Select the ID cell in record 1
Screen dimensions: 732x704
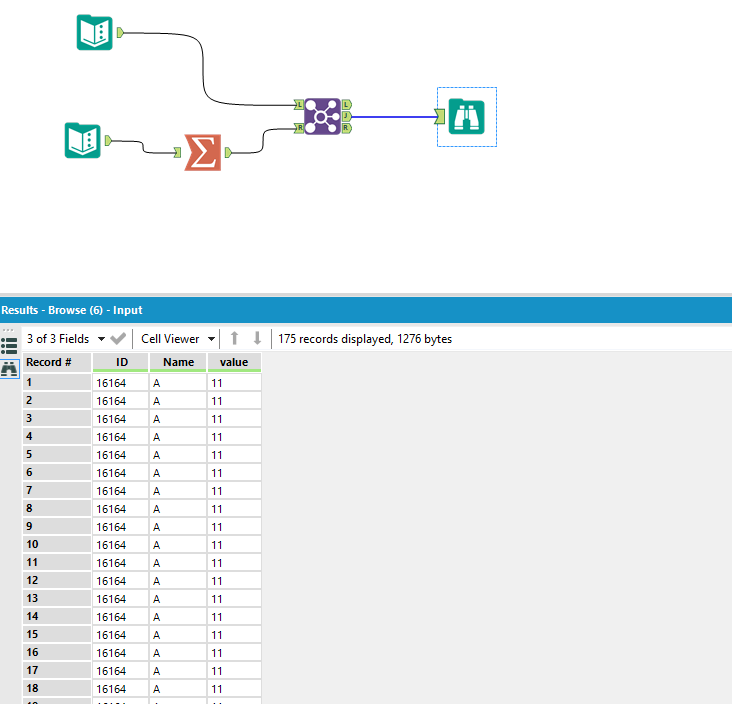point(121,383)
